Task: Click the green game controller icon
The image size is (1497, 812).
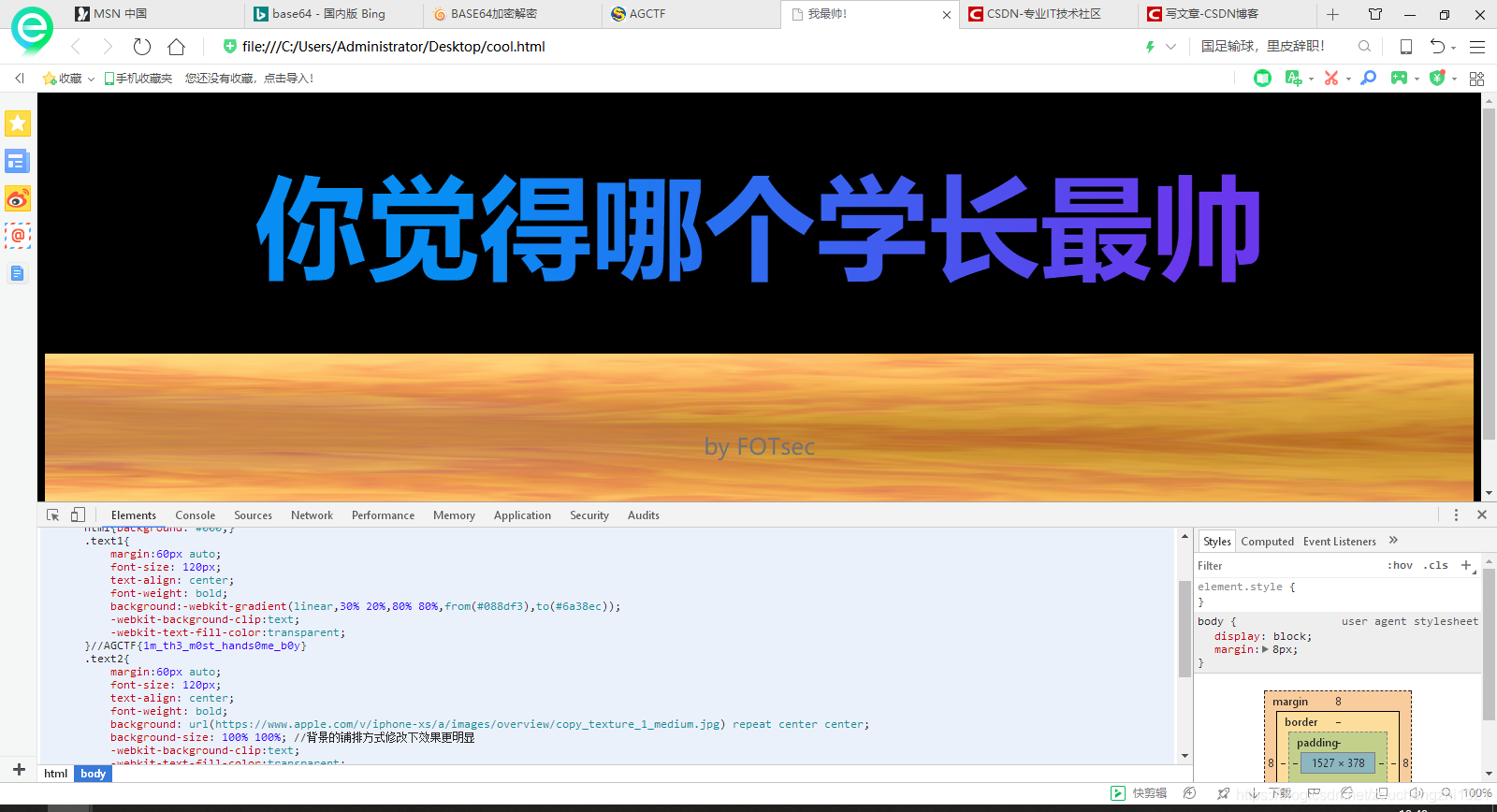Action: tap(1399, 79)
